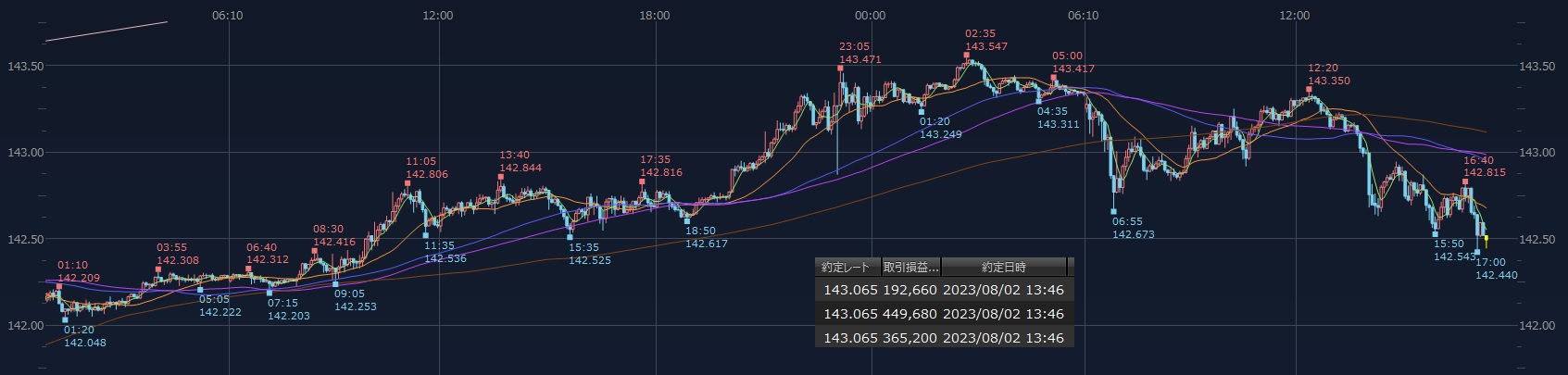Sort by the 約定日時 column header

[1004, 267]
